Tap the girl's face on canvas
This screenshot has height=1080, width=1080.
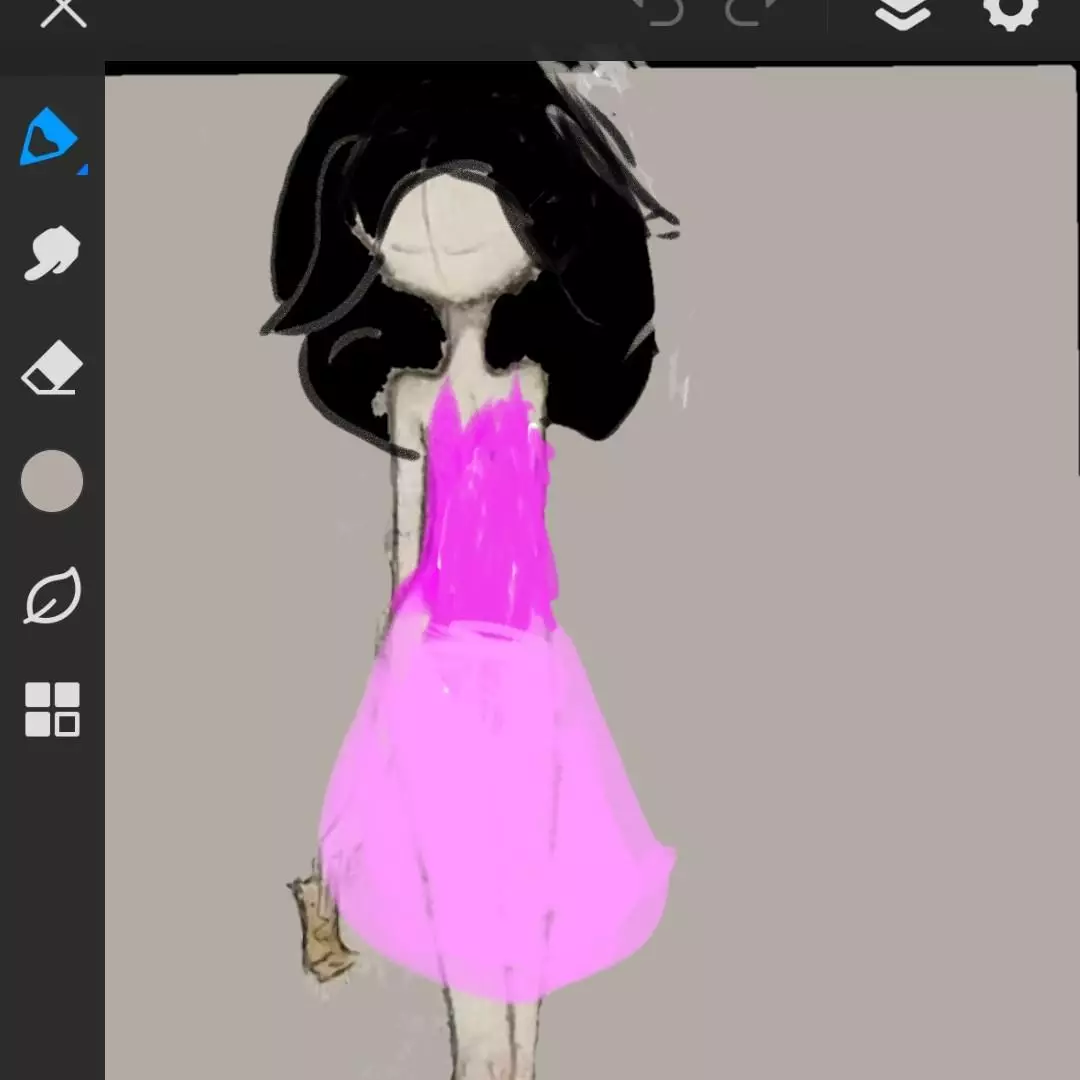pyautogui.click(x=455, y=240)
